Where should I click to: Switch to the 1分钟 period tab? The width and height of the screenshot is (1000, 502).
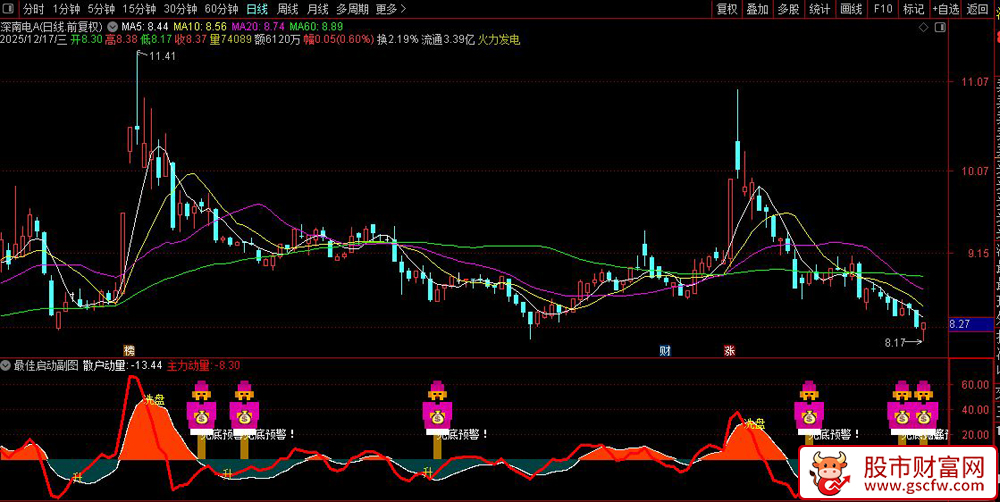66,9
